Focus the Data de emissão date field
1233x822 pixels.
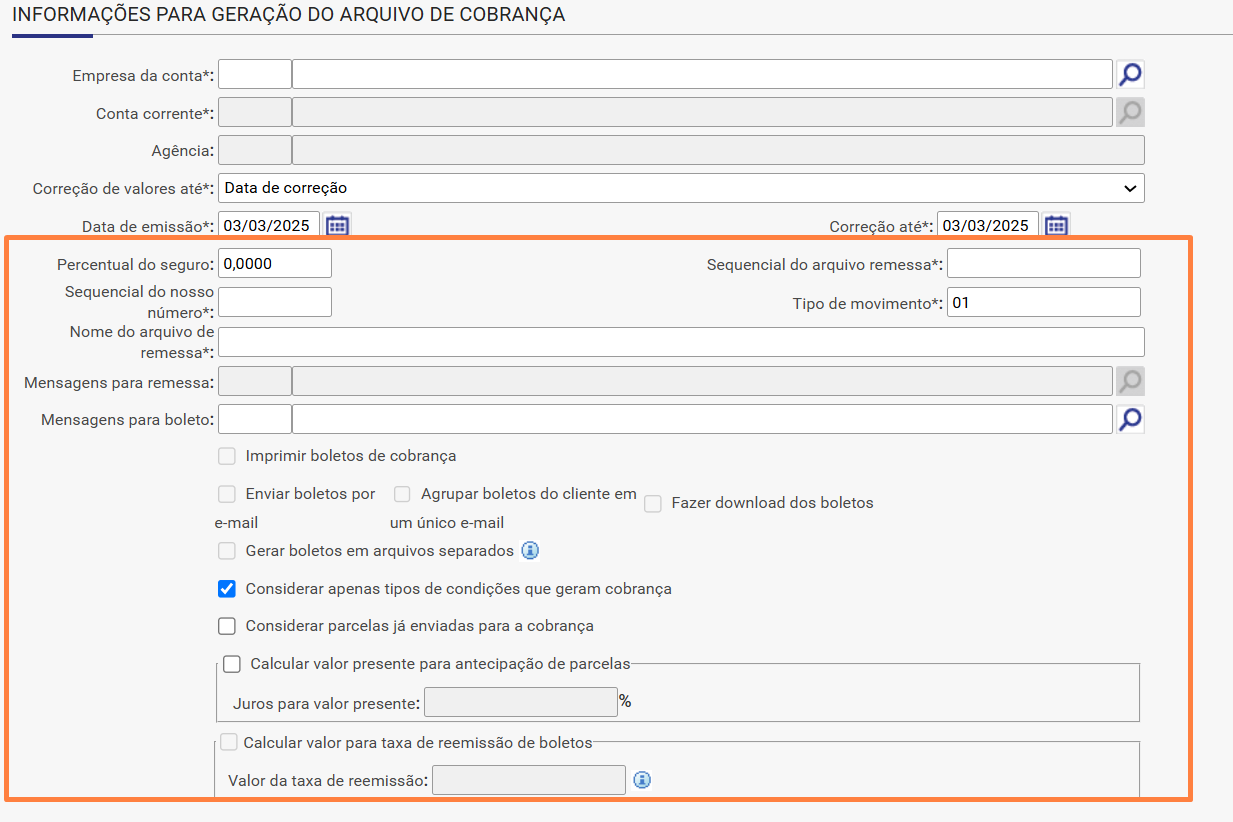[x=269, y=226]
